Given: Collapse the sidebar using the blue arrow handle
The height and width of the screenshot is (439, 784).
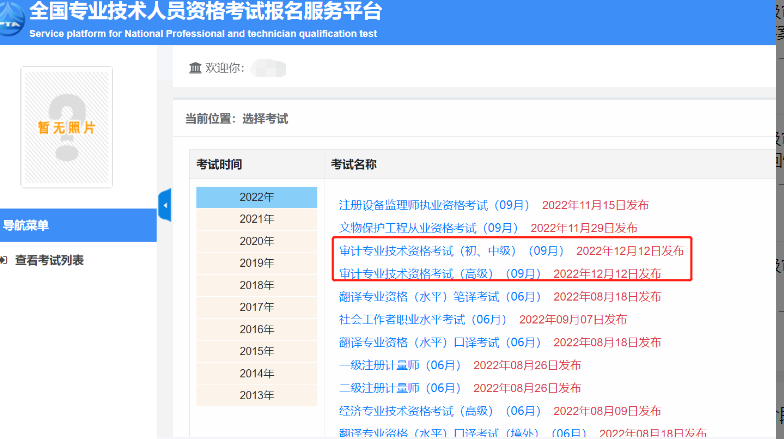Looking at the screenshot, I should coord(164,206).
